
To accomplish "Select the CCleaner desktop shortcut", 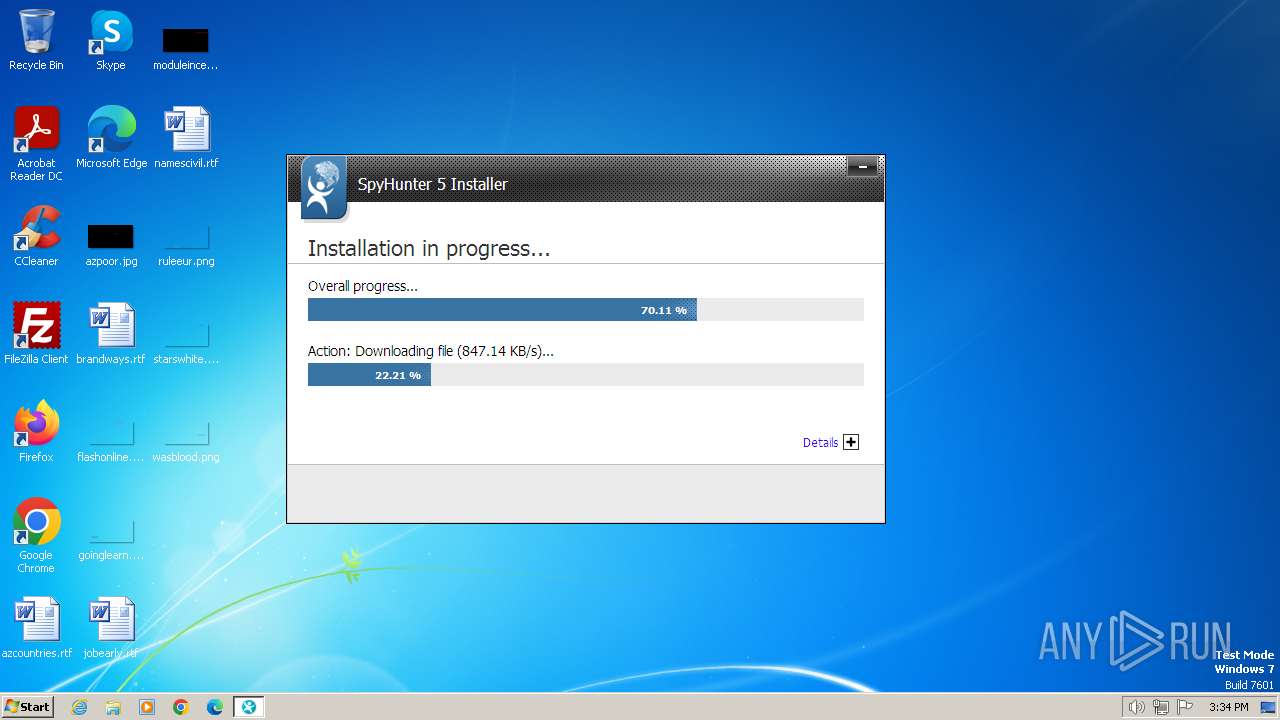I will pos(36,236).
